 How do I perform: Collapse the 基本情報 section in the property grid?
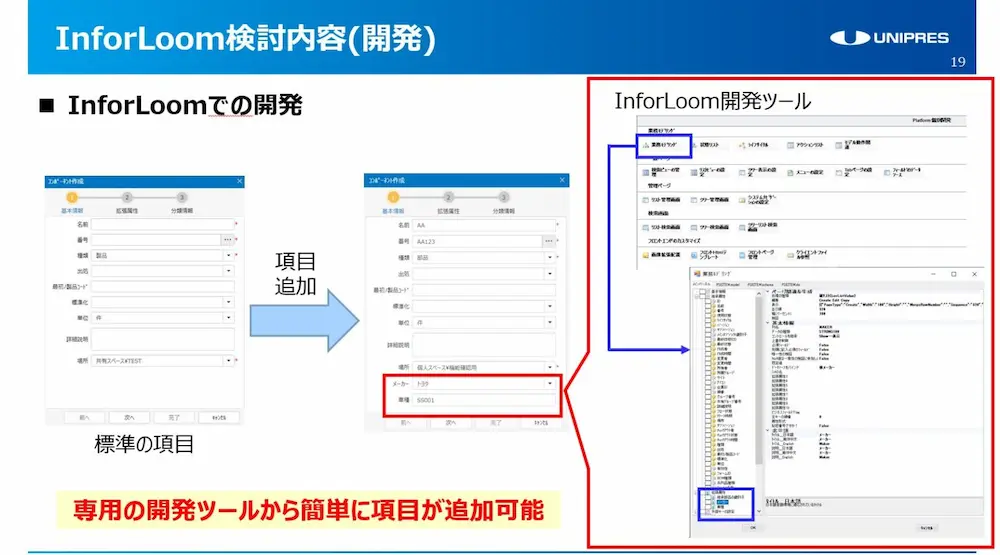click(767, 323)
